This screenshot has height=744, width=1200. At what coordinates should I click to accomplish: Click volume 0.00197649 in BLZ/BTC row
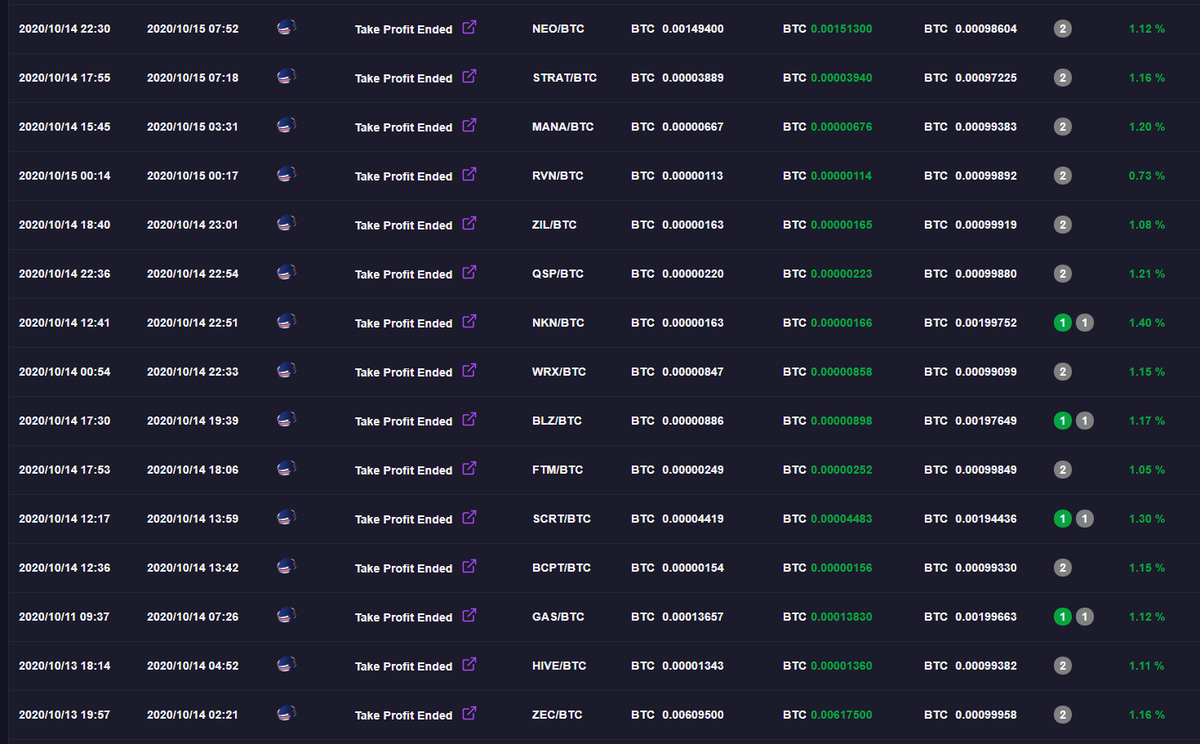[986, 421]
